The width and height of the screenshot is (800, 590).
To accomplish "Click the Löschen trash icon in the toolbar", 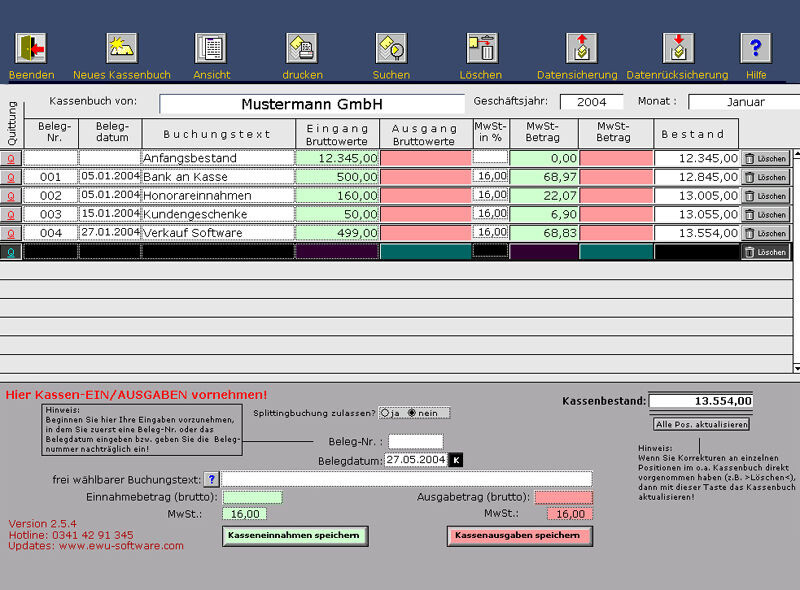I will [482, 48].
